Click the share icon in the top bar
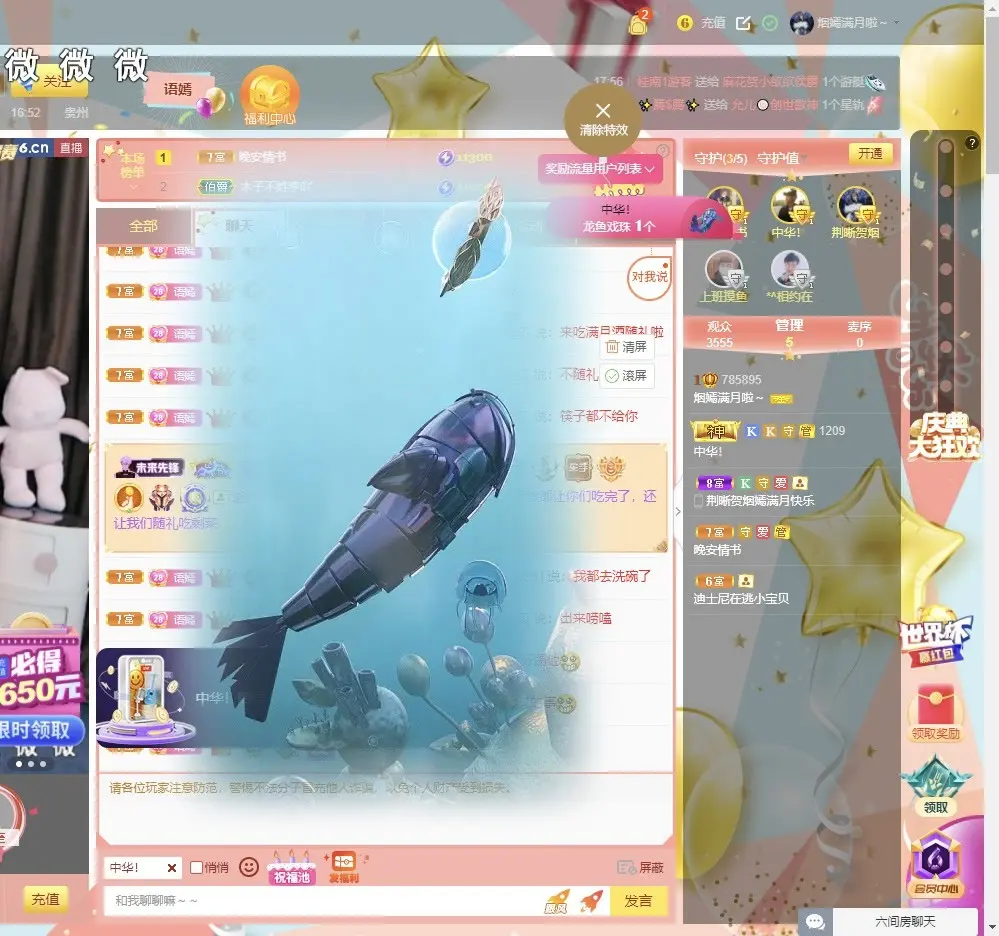Image resolution: width=999 pixels, height=936 pixels. tap(743, 23)
